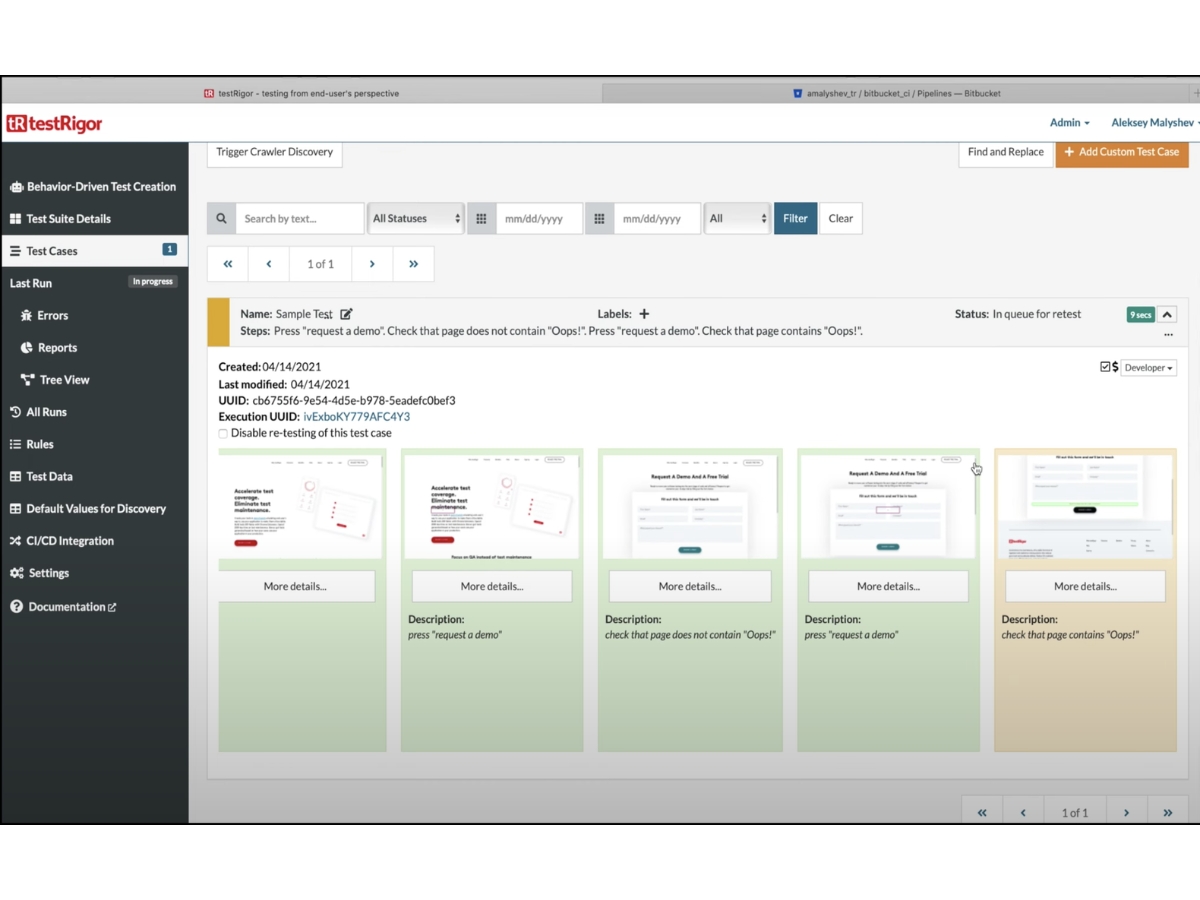This screenshot has height=900, width=1200.
Task: Open the Aleksey Malyshev user menu
Action: click(1156, 123)
